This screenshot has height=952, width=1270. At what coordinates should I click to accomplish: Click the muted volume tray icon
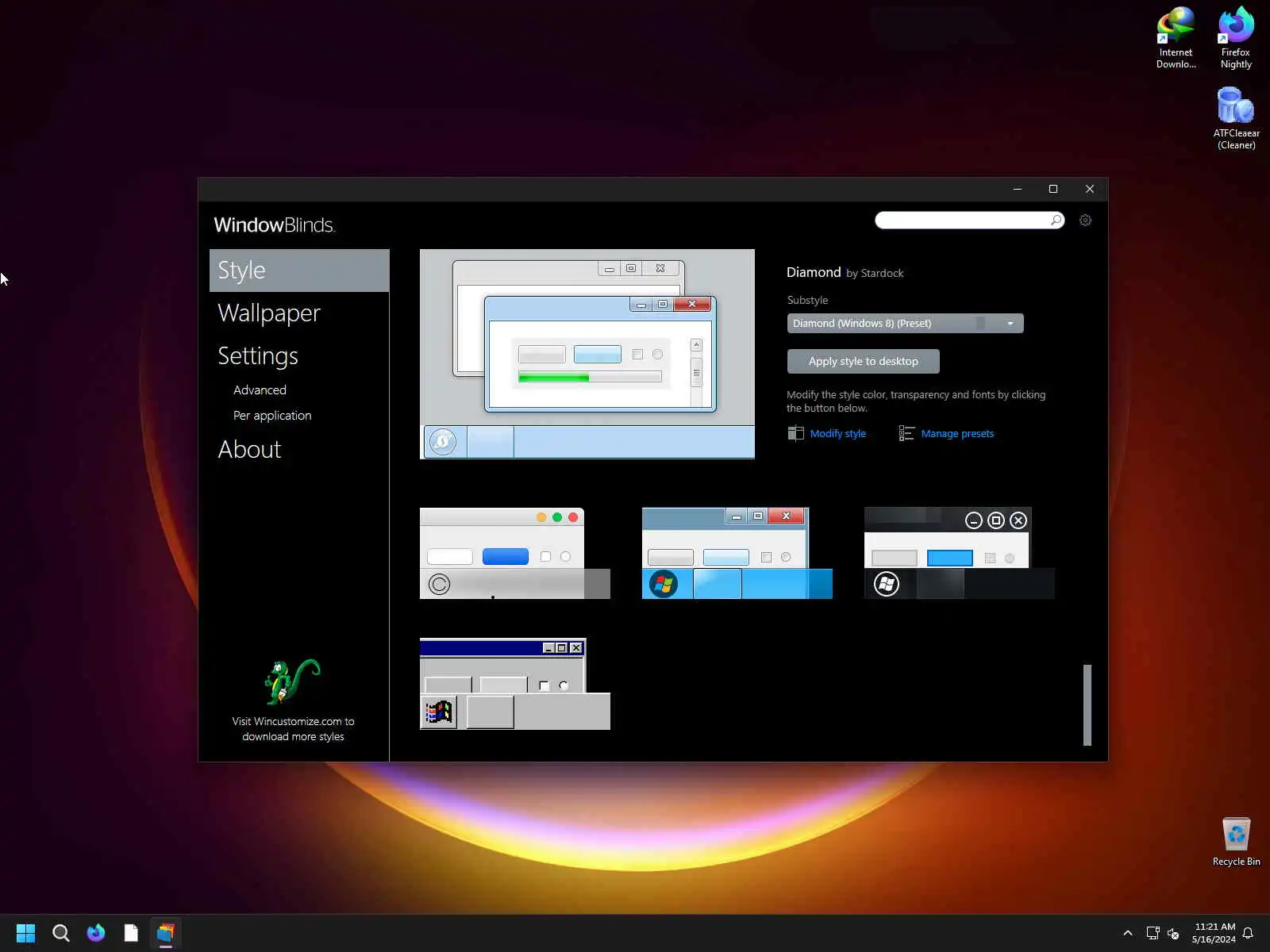pyautogui.click(x=1173, y=933)
